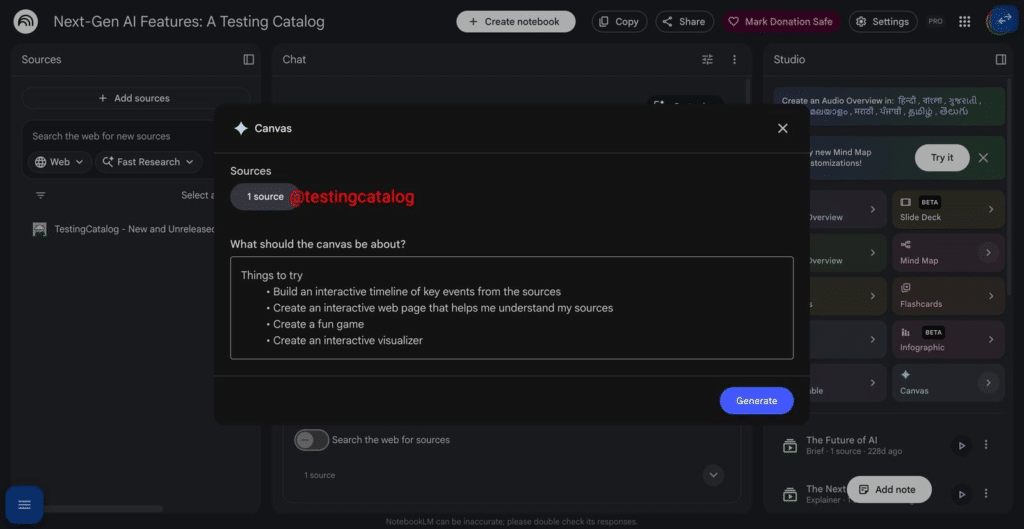
Task: Collapse the Sources panel
Action: coord(249,59)
